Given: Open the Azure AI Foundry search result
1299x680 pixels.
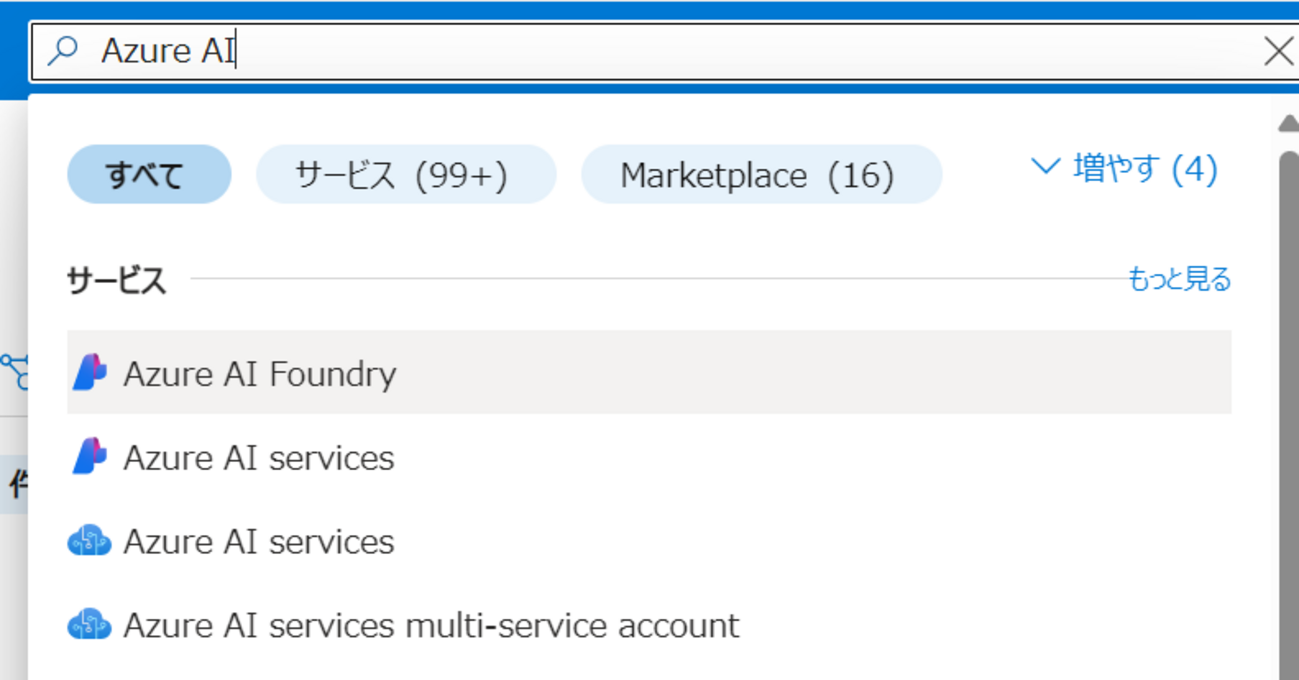Looking at the screenshot, I should pos(260,373).
